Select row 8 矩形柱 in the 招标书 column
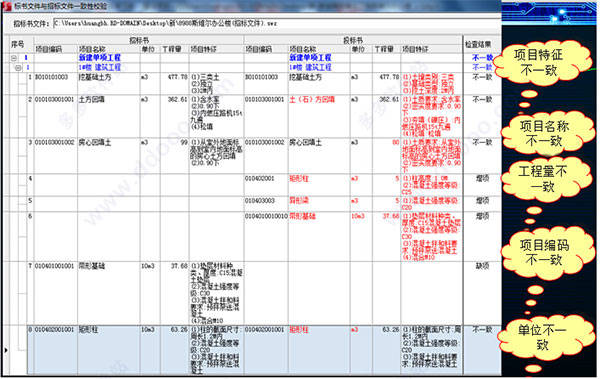This screenshot has width=600, height=379. (x=88, y=330)
